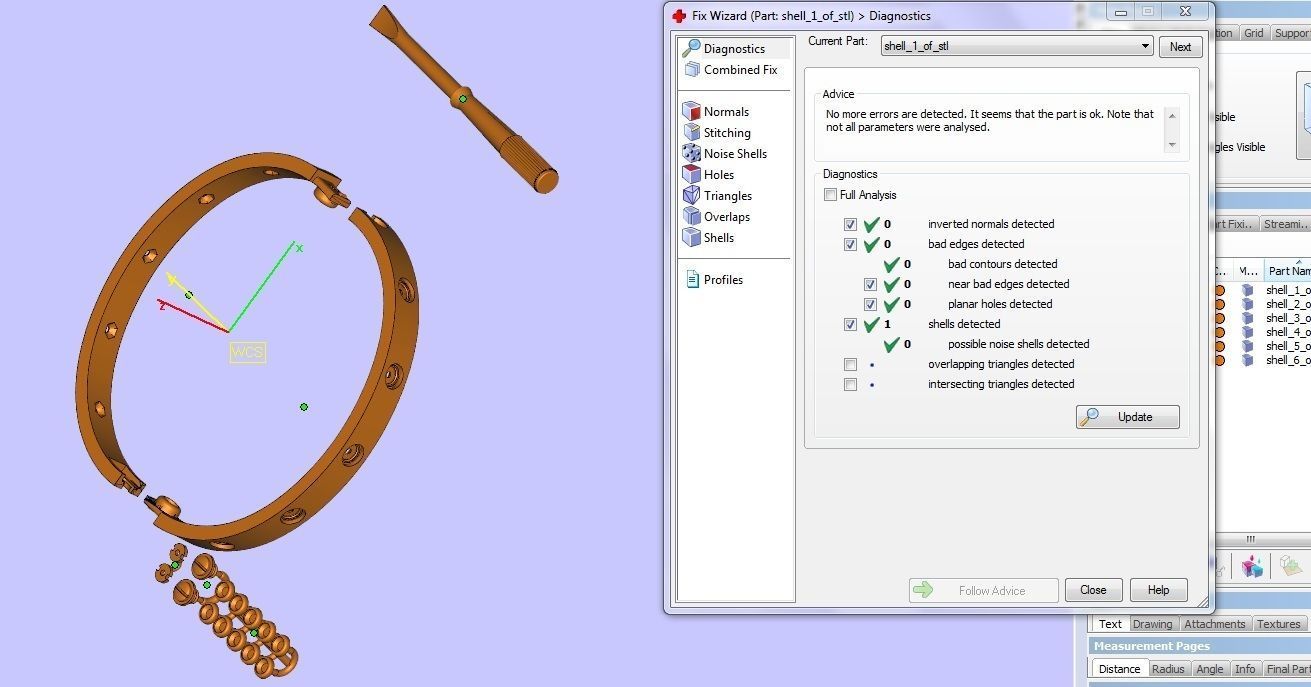
Task: Click the red cross Fix Wizard title icon
Action: pyautogui.click(x=679, y=16)
